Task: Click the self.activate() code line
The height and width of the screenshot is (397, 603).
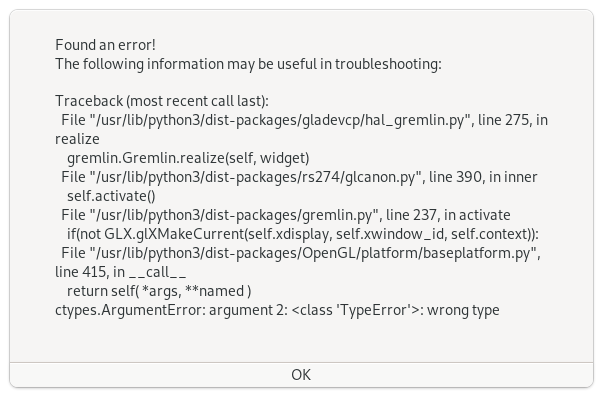Action: coord(111,196)
